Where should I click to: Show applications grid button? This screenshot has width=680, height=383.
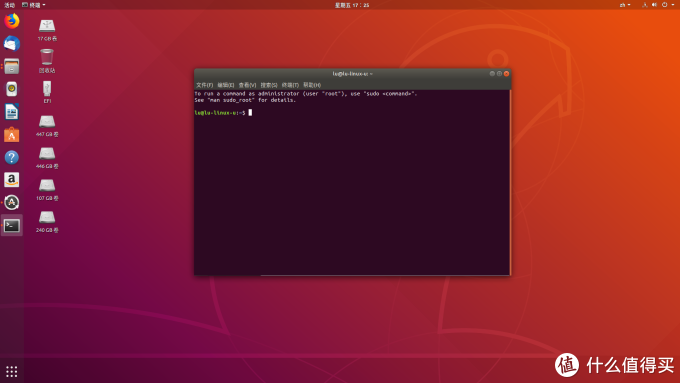[x=12, y=372]
